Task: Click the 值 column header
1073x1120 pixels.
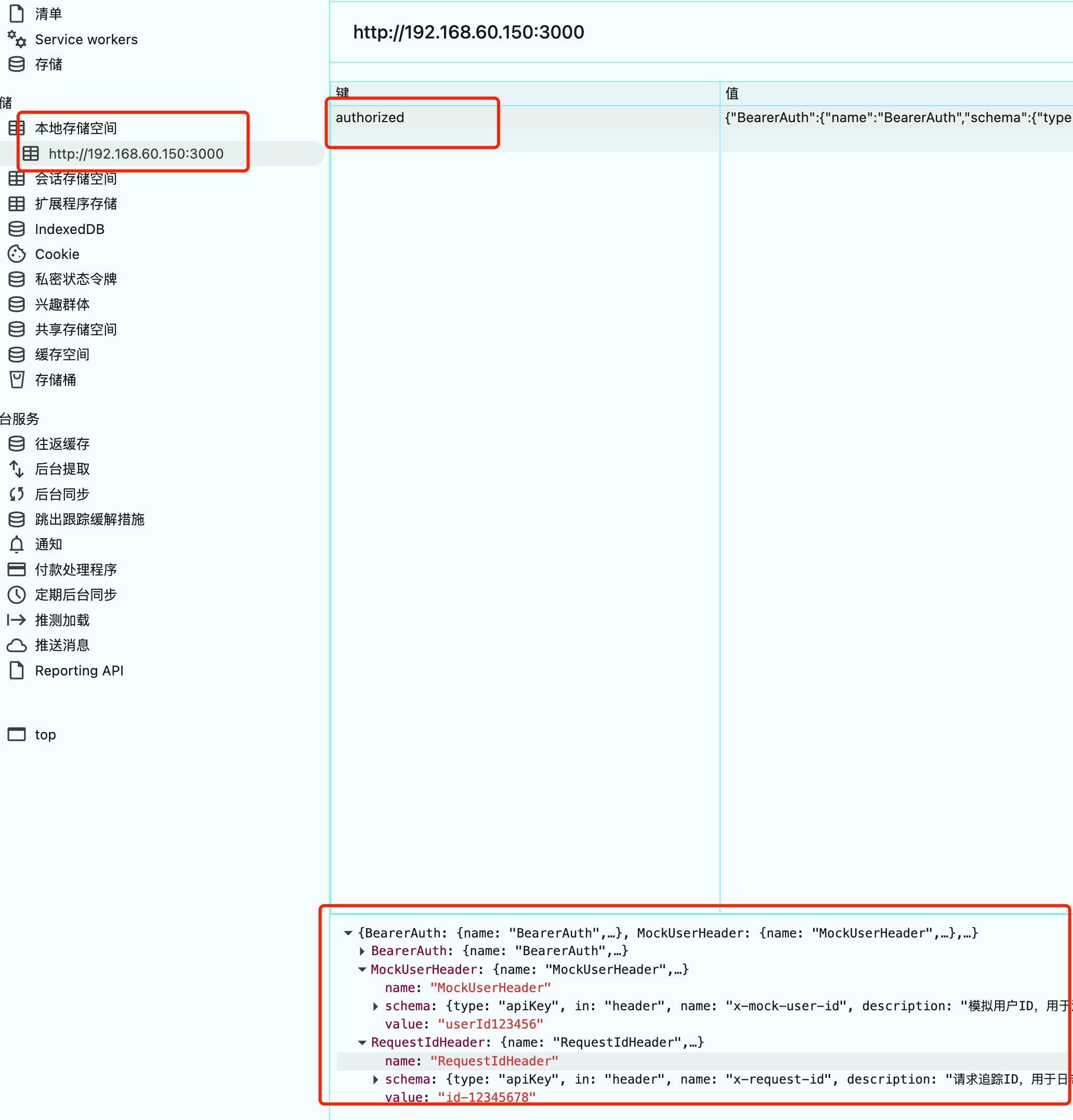Action: point(732,93)
